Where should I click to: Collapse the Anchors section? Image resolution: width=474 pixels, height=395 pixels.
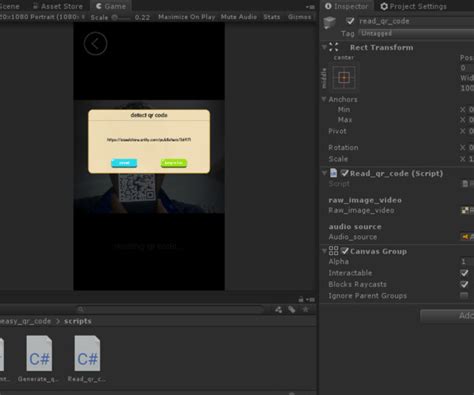[324, 99]
